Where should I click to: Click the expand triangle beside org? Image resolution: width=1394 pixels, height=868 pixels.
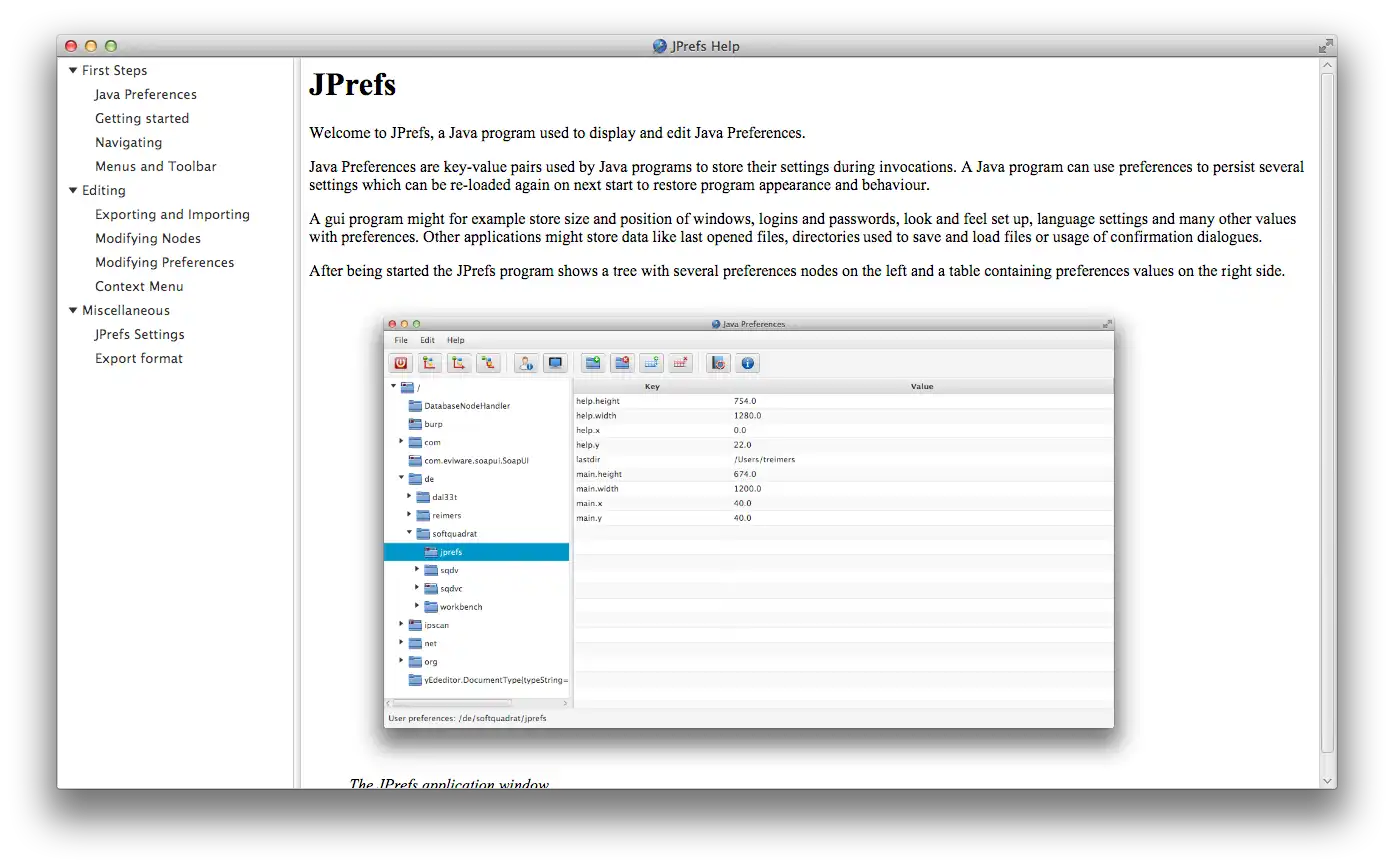coord(402,660)
